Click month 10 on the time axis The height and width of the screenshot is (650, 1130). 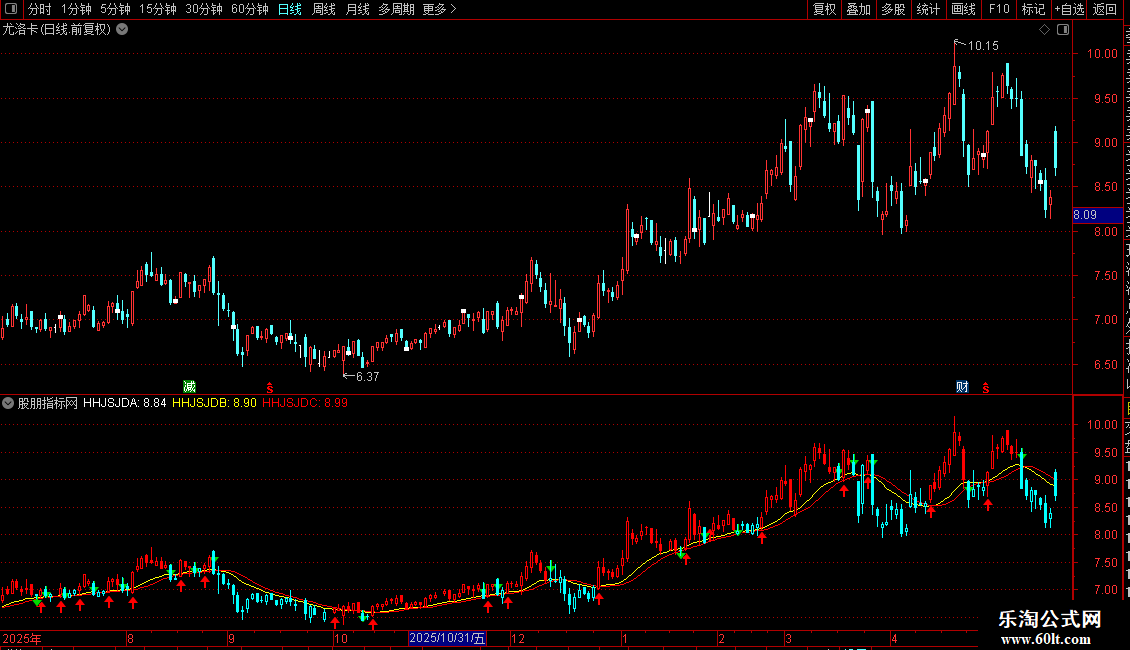pos(341,638)
